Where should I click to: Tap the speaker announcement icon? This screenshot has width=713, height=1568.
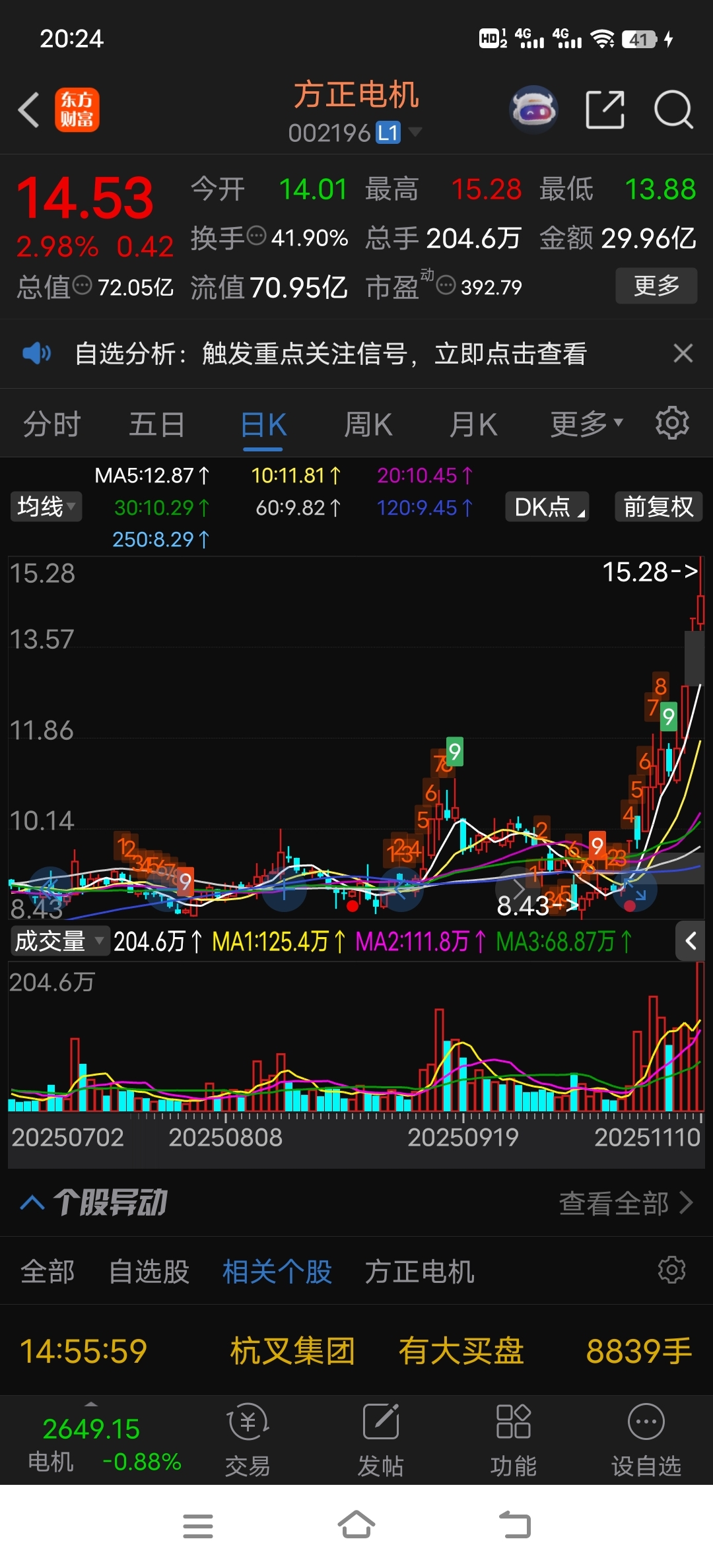[36, 354]
